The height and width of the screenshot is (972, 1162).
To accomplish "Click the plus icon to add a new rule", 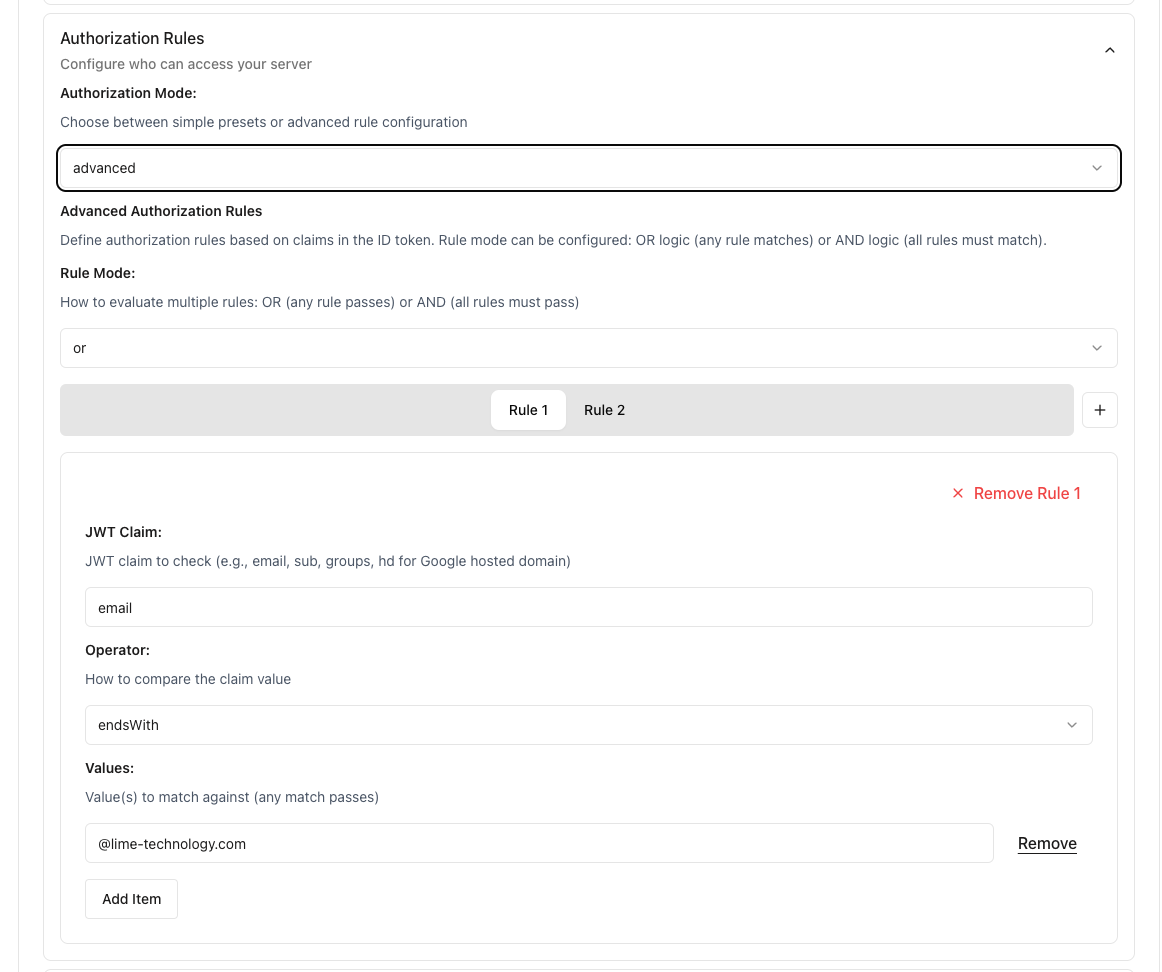I will click(1099, 409).
